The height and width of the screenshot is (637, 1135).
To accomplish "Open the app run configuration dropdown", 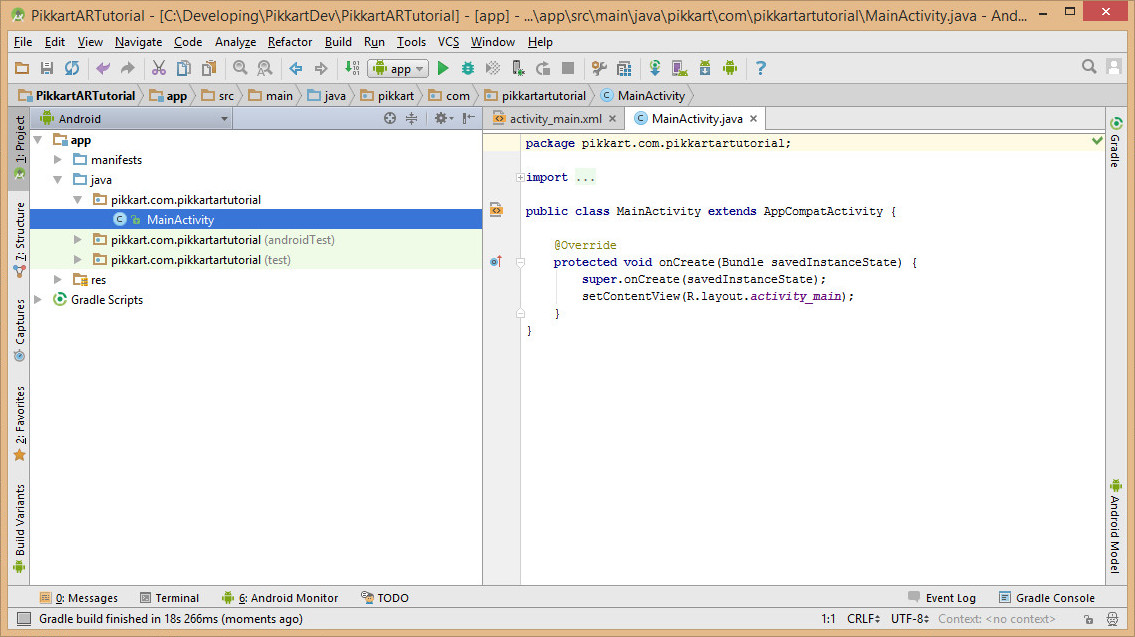I will tap(398, 68).
